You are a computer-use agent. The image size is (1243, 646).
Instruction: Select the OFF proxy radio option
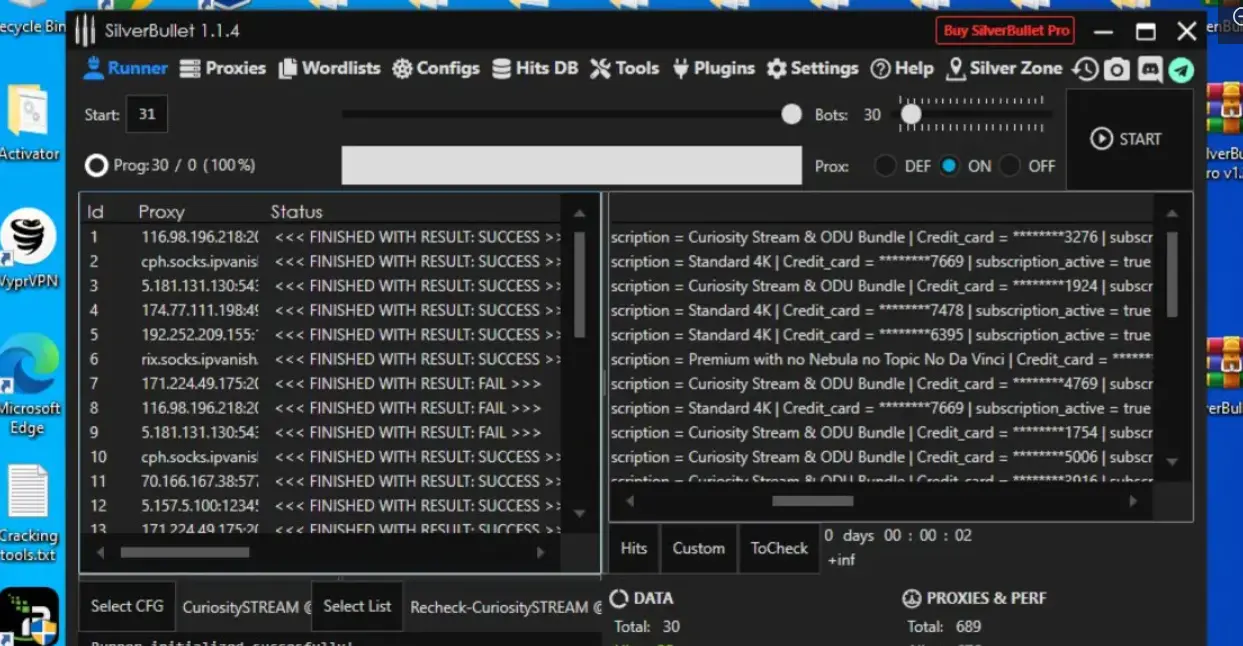(x=1011, y=166)
